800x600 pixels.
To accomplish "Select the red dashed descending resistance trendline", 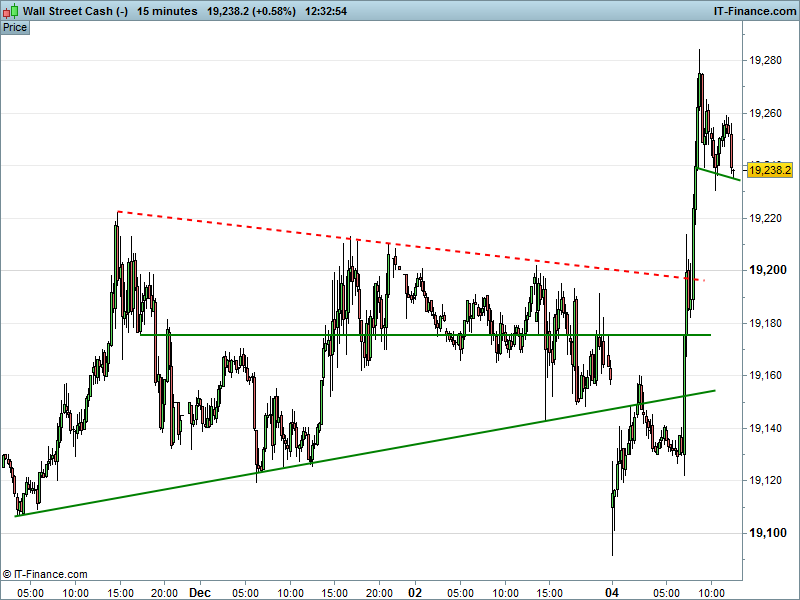I will [x=411, y=246].
